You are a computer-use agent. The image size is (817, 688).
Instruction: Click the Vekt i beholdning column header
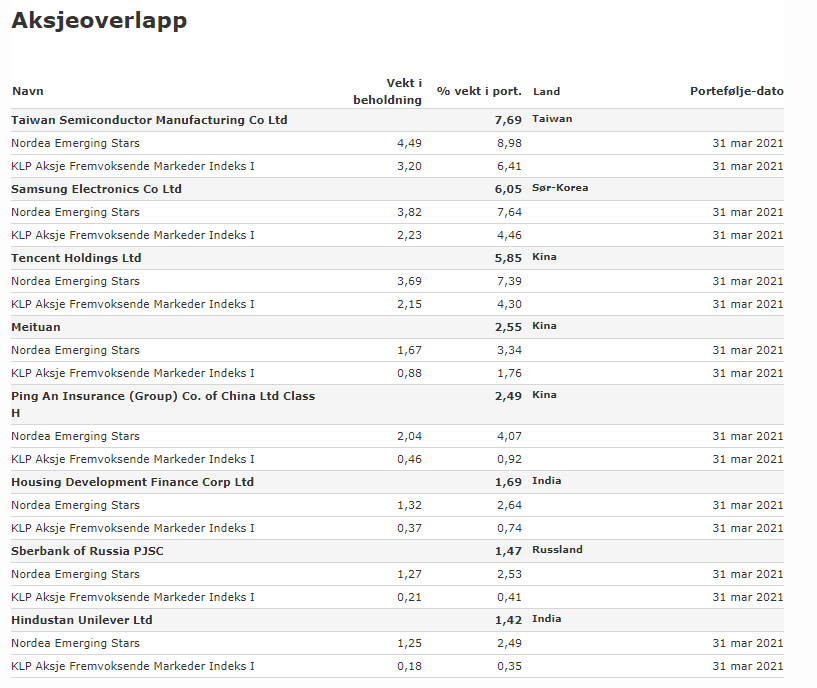pyautogui.click(x=388, y=91)
